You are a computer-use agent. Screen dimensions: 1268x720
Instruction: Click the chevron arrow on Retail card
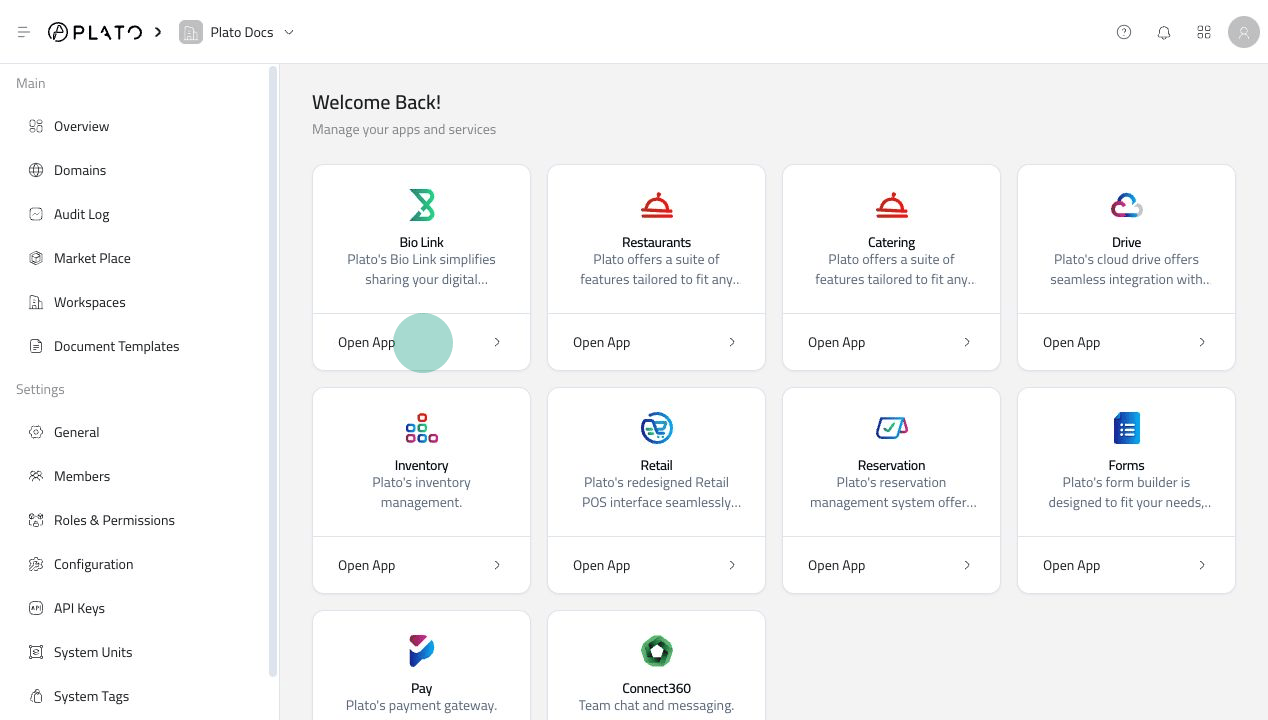[732, 565]
